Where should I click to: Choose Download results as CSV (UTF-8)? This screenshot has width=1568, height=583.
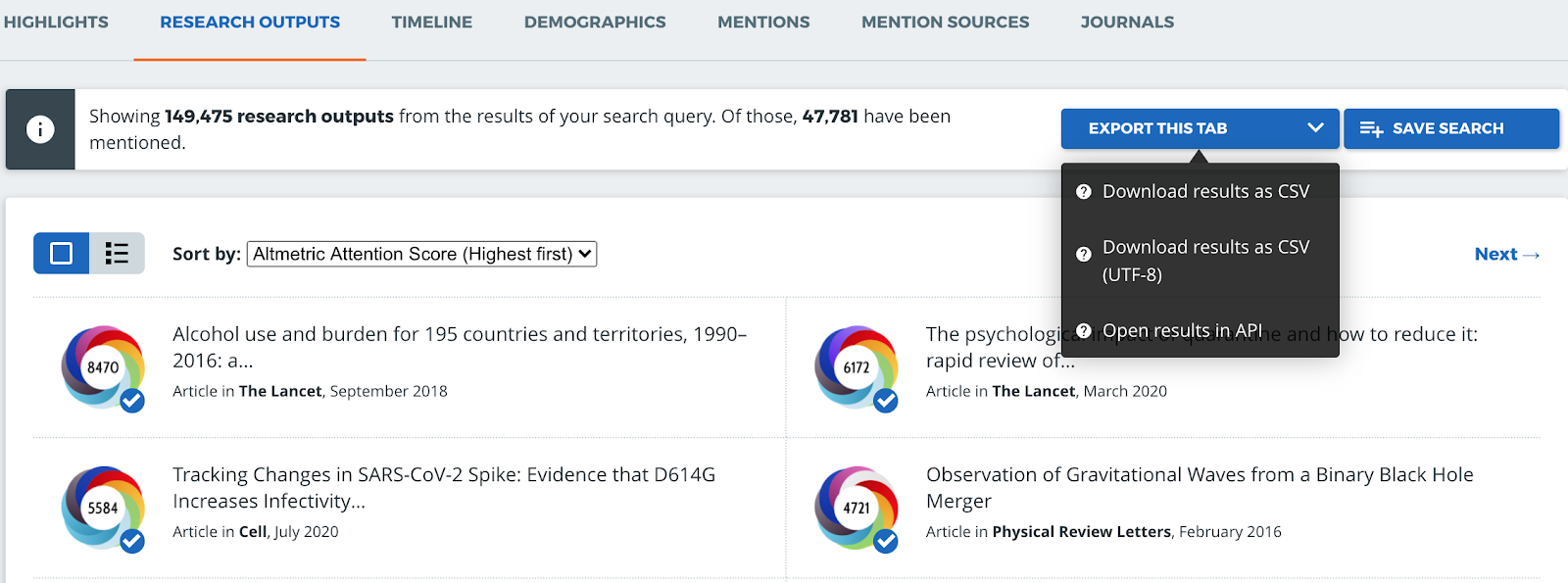pos(1205,261)
